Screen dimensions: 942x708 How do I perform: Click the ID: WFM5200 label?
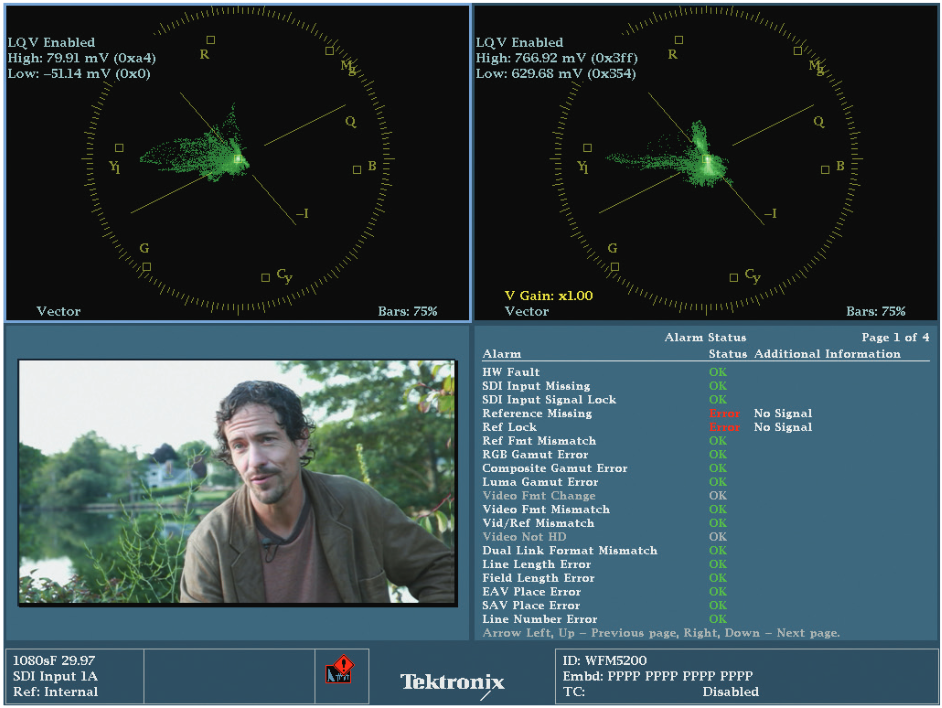tap(604, 660)
